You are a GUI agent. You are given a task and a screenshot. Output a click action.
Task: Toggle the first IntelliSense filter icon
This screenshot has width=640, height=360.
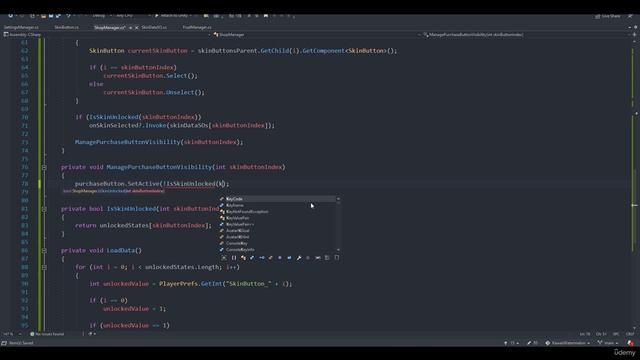(224, 258)
